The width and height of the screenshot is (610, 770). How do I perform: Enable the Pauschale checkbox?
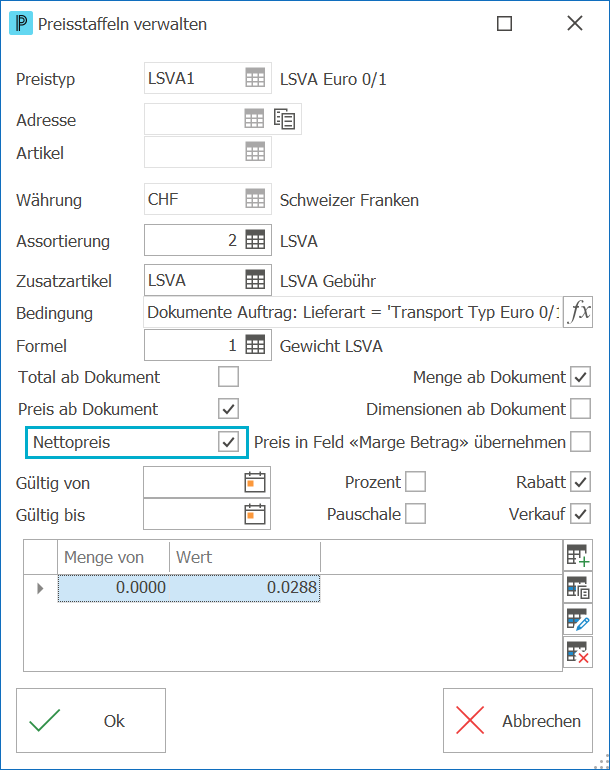416,514
